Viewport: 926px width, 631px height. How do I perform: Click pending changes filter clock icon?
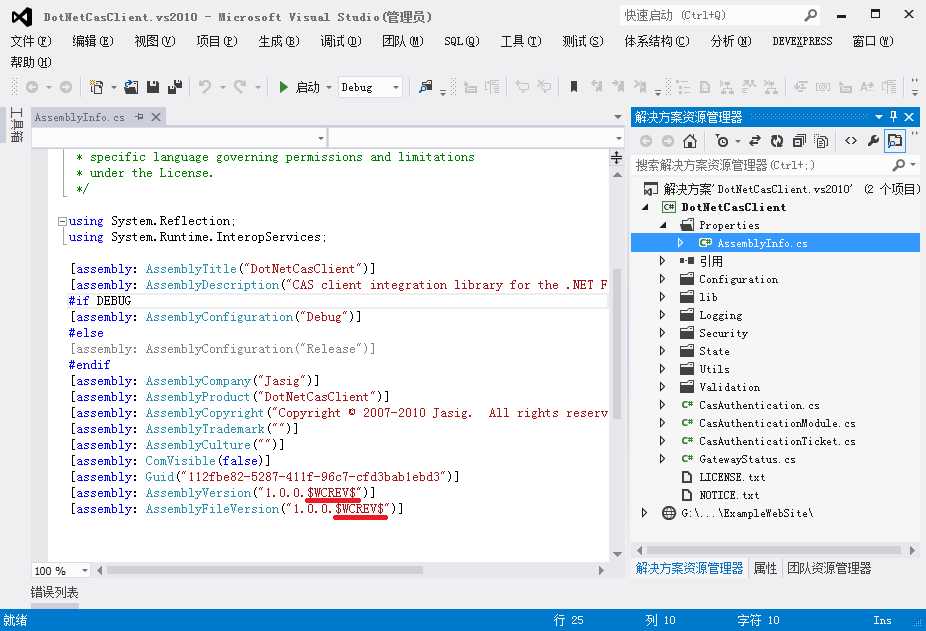click(722, 141)
